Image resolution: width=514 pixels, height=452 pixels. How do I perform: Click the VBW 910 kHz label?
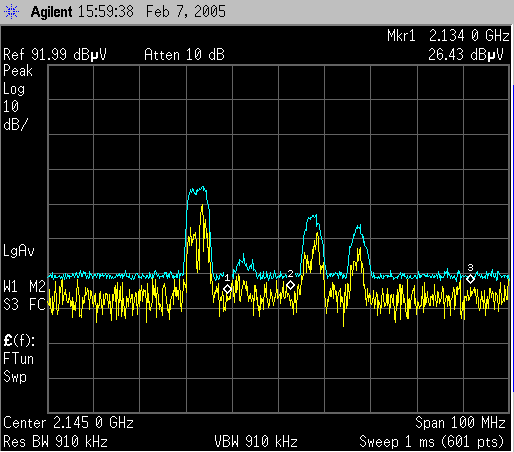256,442
